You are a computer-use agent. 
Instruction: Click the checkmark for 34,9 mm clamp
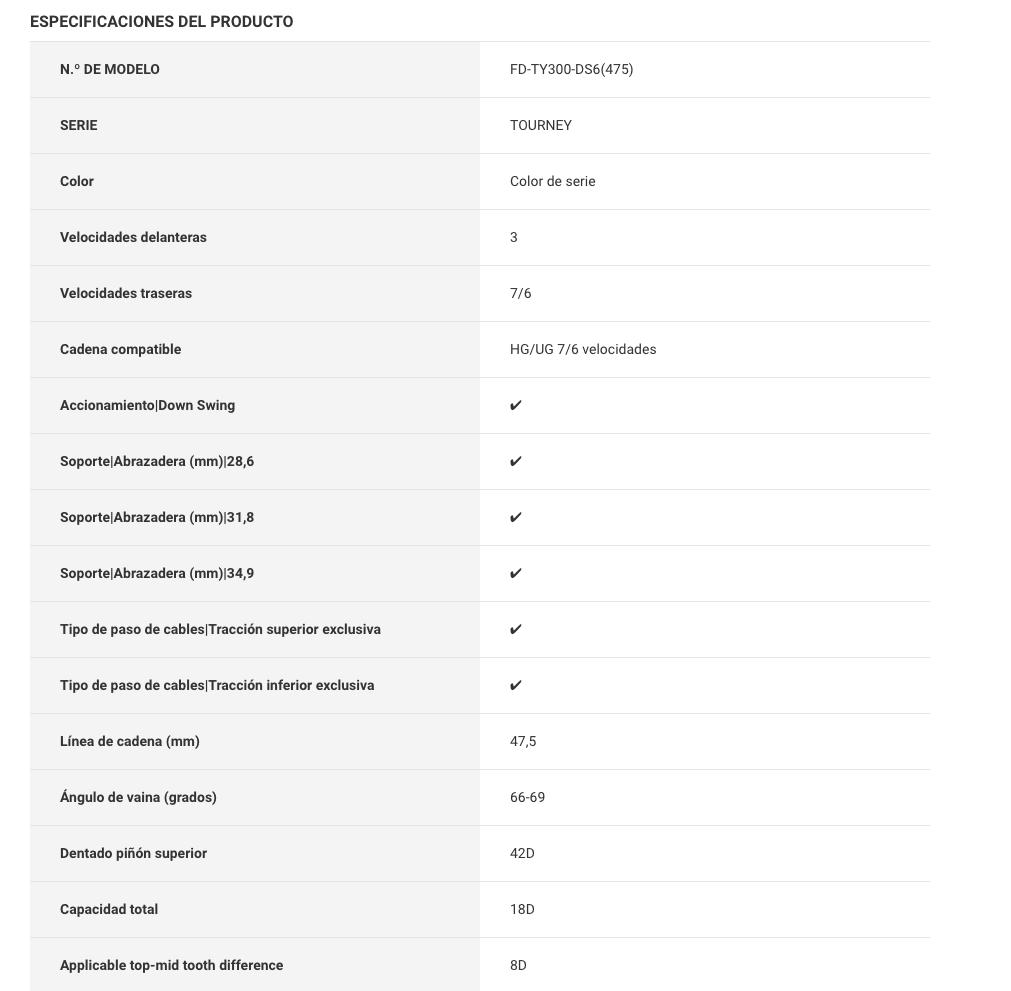point(516,573)
